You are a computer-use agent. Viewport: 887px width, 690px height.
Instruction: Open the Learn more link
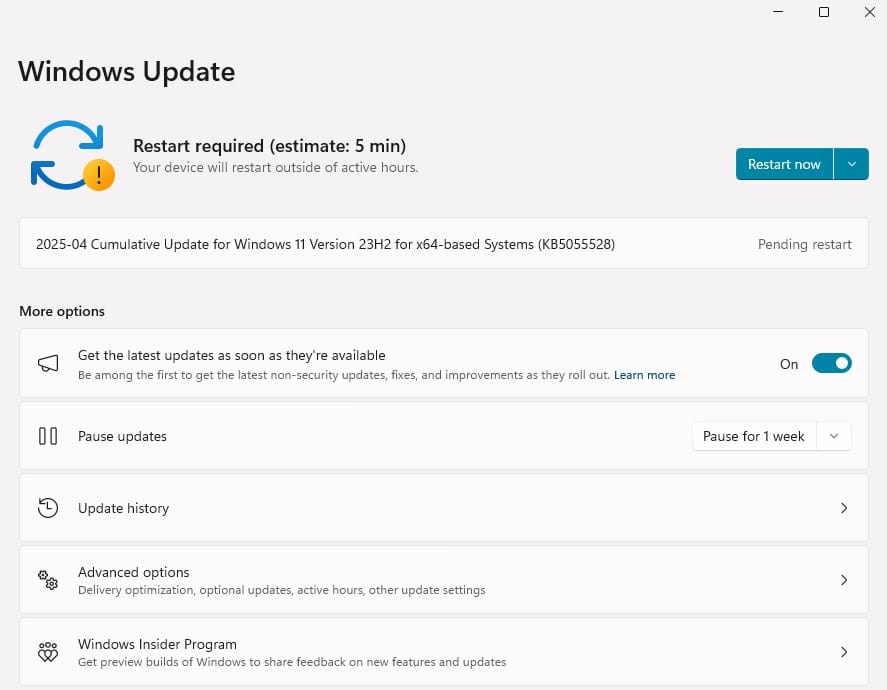coord(644,375)
